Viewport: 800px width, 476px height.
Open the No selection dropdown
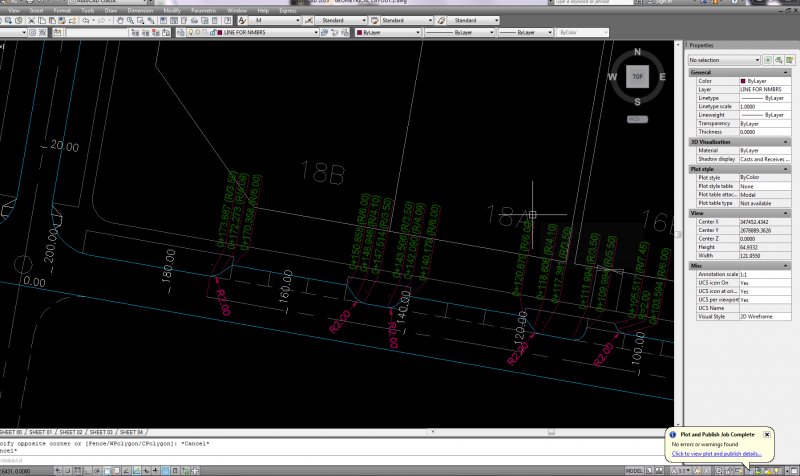[756, 60]
